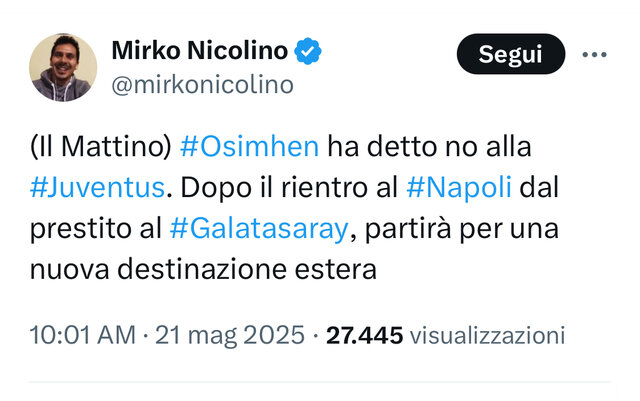Viewport: 640px width, 401px height.
Task: Click the 10:01 AM timestamp
Action: pyautogui.click(x=82, y=335)
